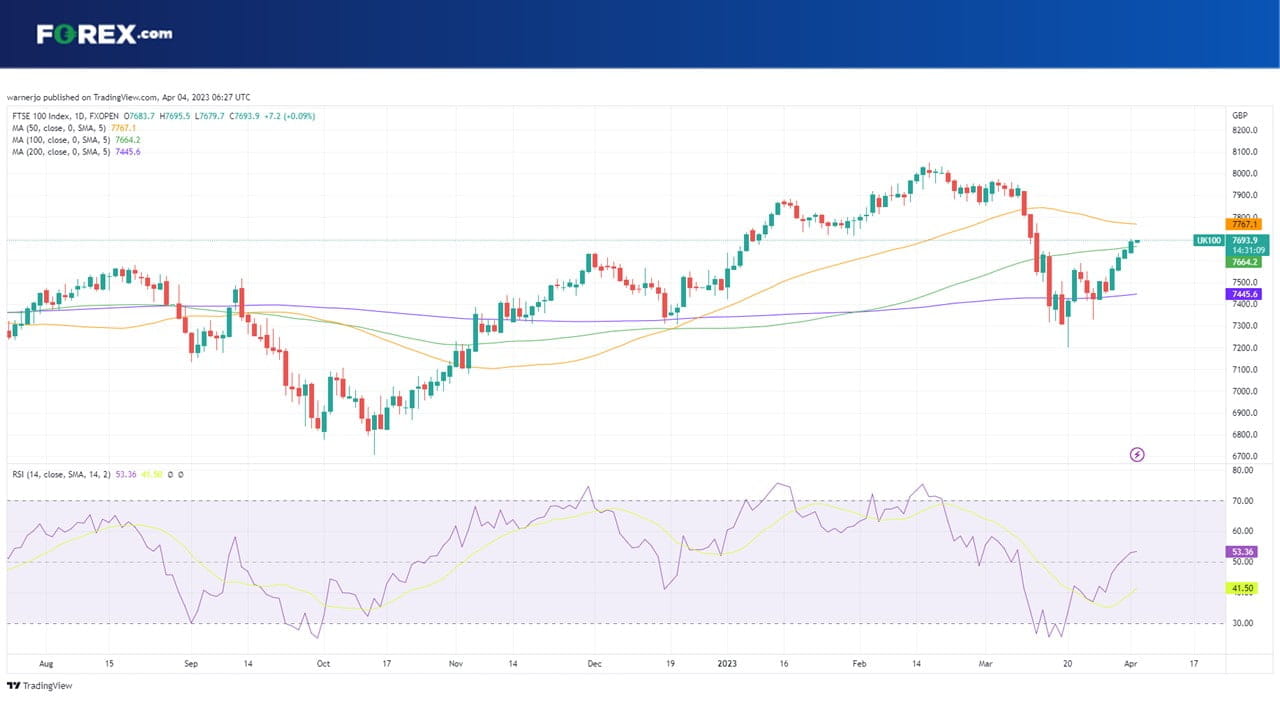Screen dimensions: 1280x720
Task: Click the Oct label on the time axis
Action: (323, 662)
